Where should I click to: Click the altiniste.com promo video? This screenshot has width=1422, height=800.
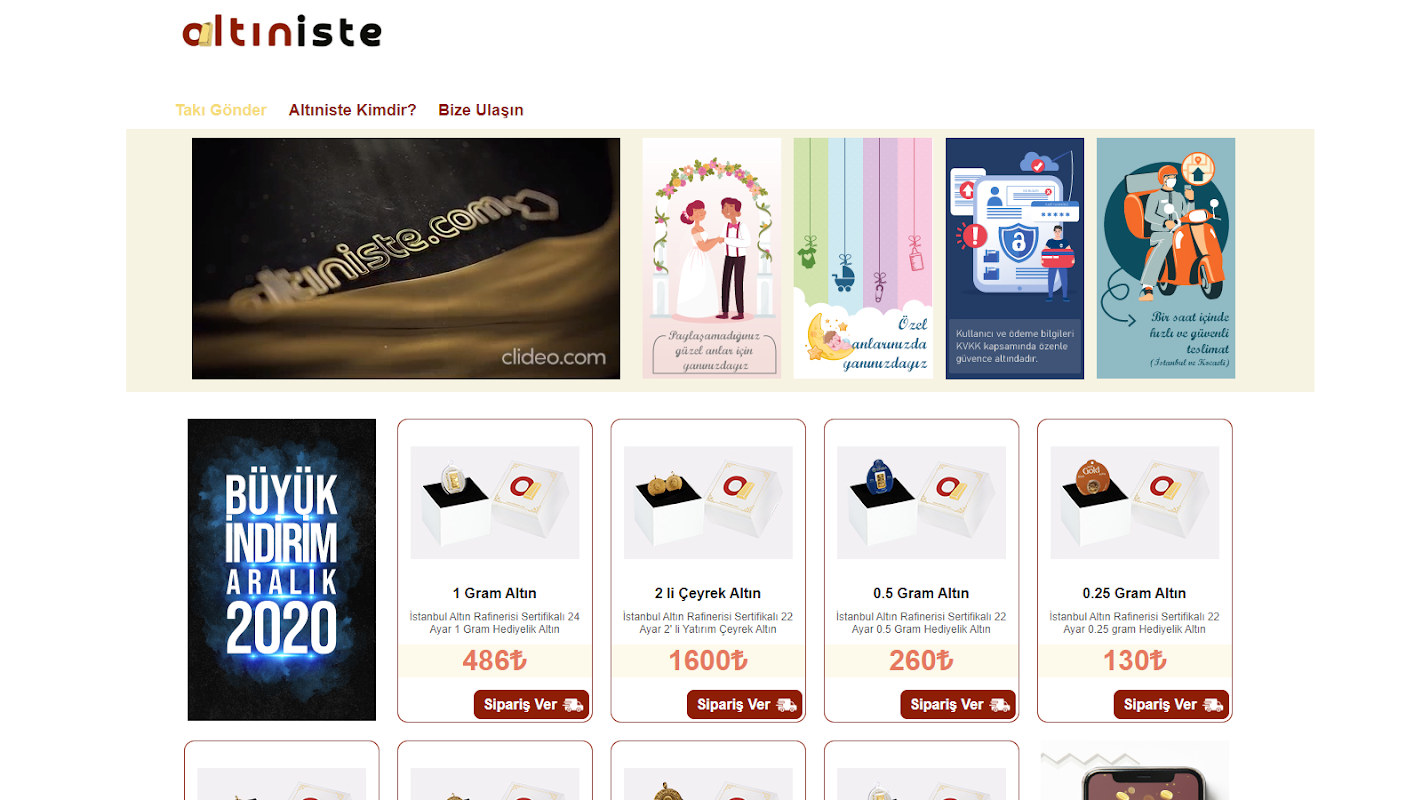(x=406, y=258)
